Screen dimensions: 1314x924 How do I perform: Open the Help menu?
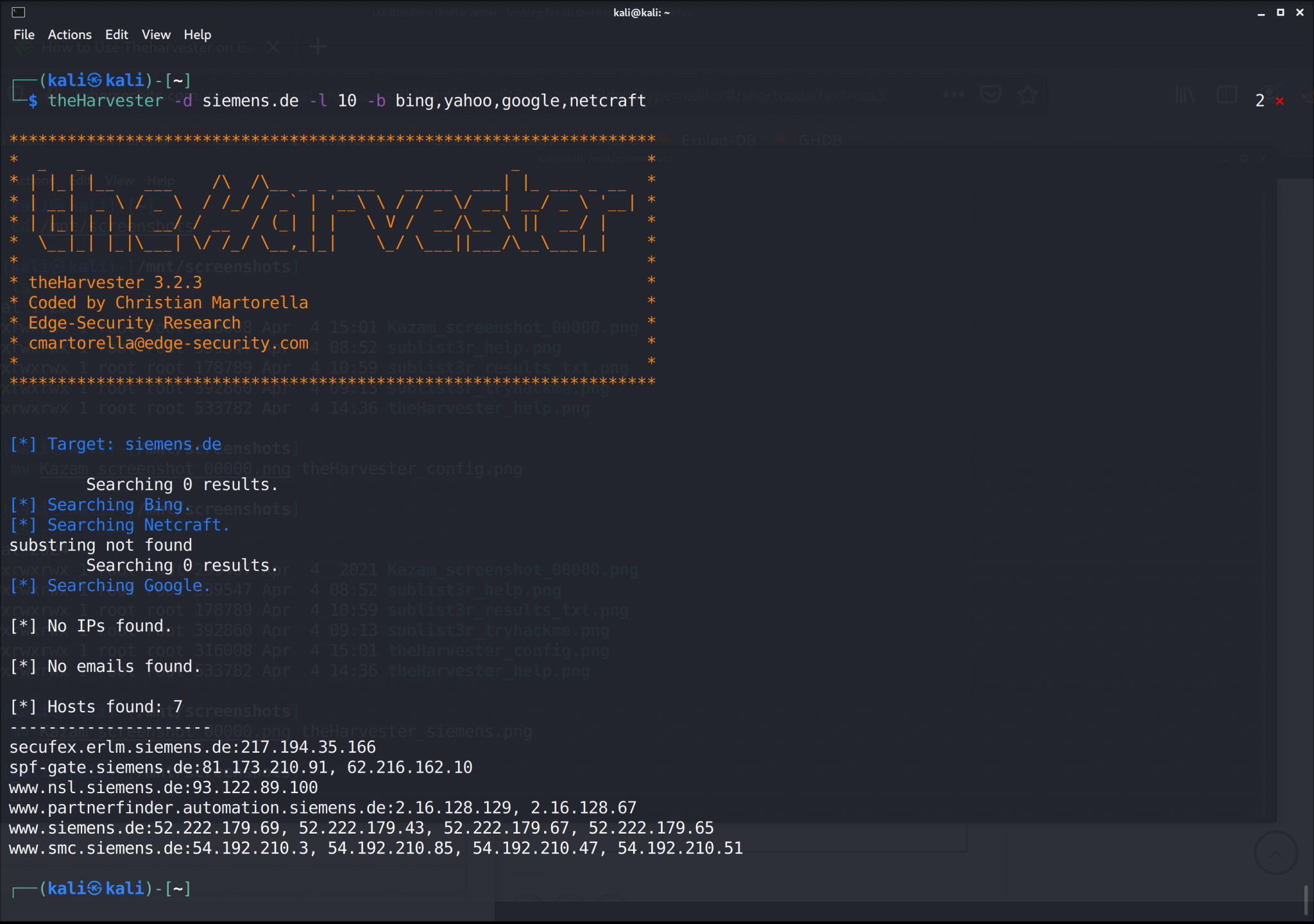[198, 35]
